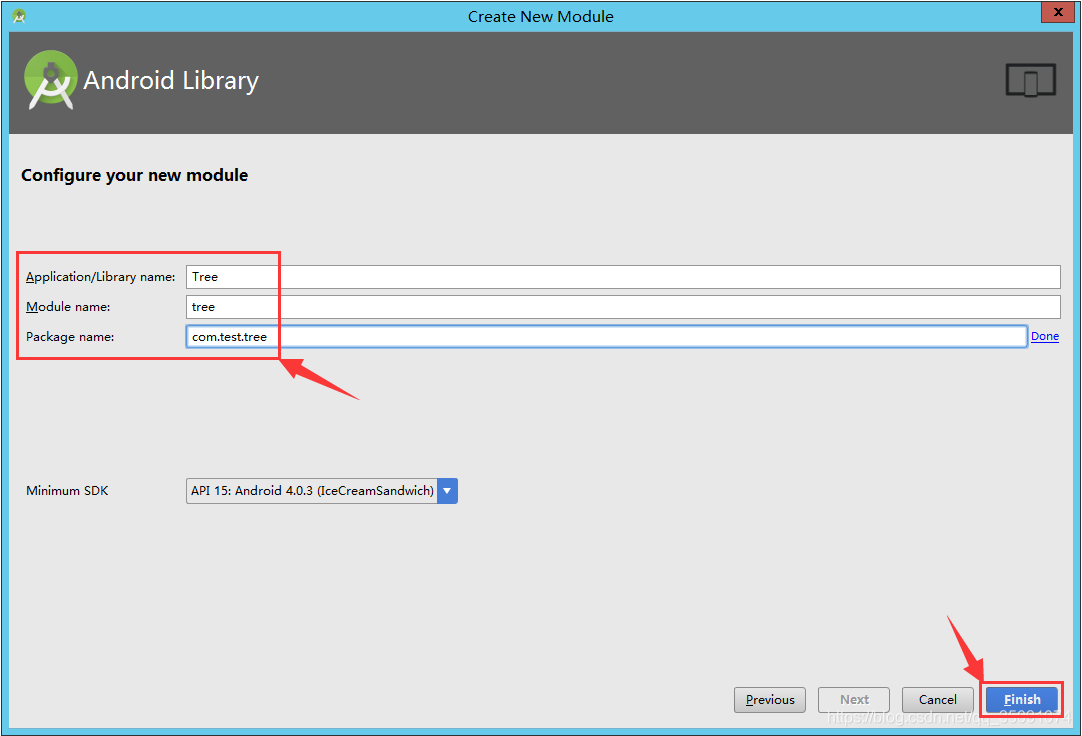Screen dimensions: 1082x736
Task: Click the Next button
Action: tap(853, 699)
